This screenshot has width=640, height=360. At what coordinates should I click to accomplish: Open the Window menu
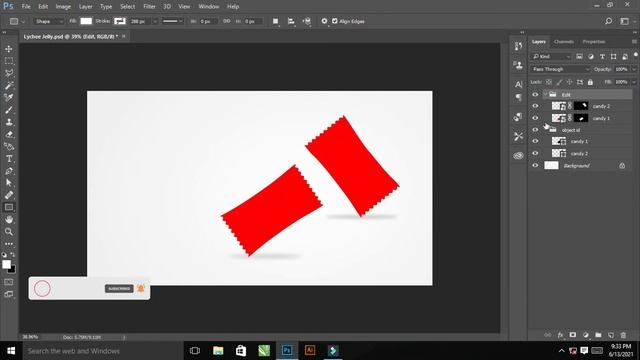[x=209, y=7]
